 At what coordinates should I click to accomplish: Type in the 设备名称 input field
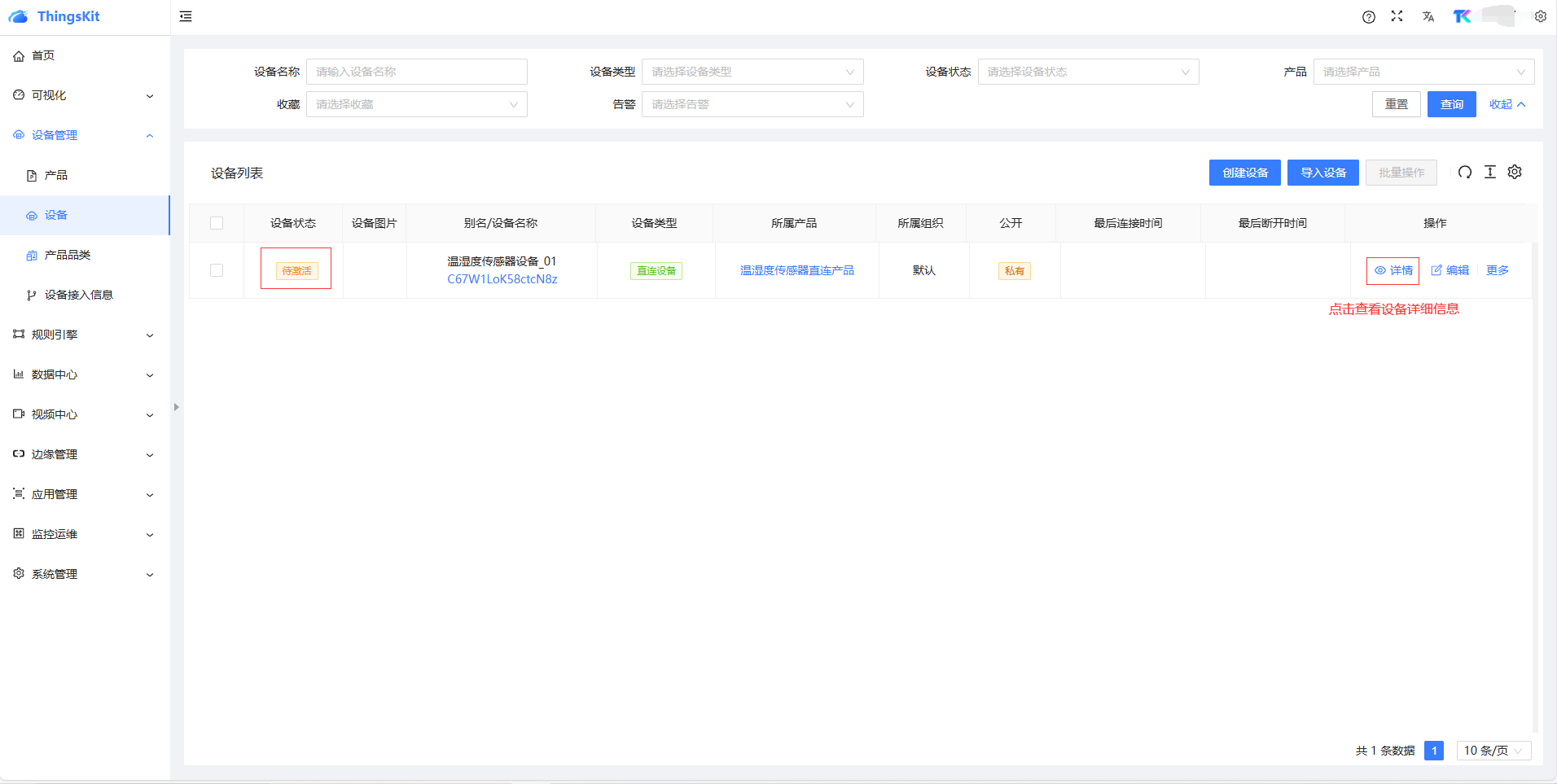416,72
